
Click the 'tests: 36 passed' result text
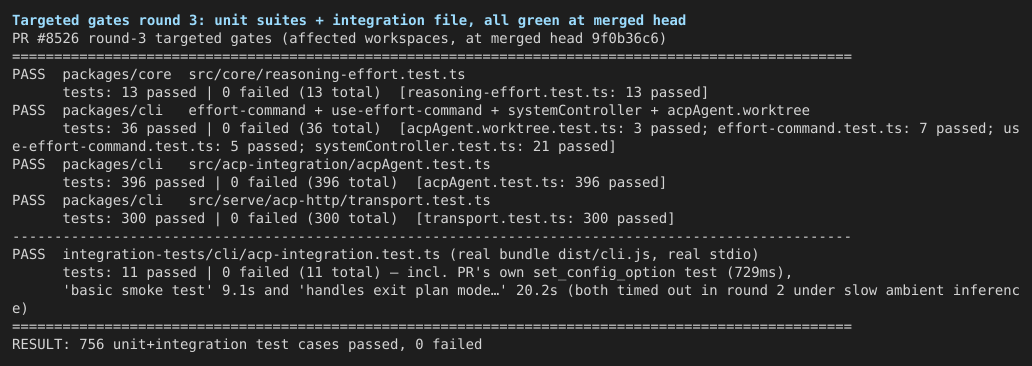pyautogui.click(x=130, y=128)
